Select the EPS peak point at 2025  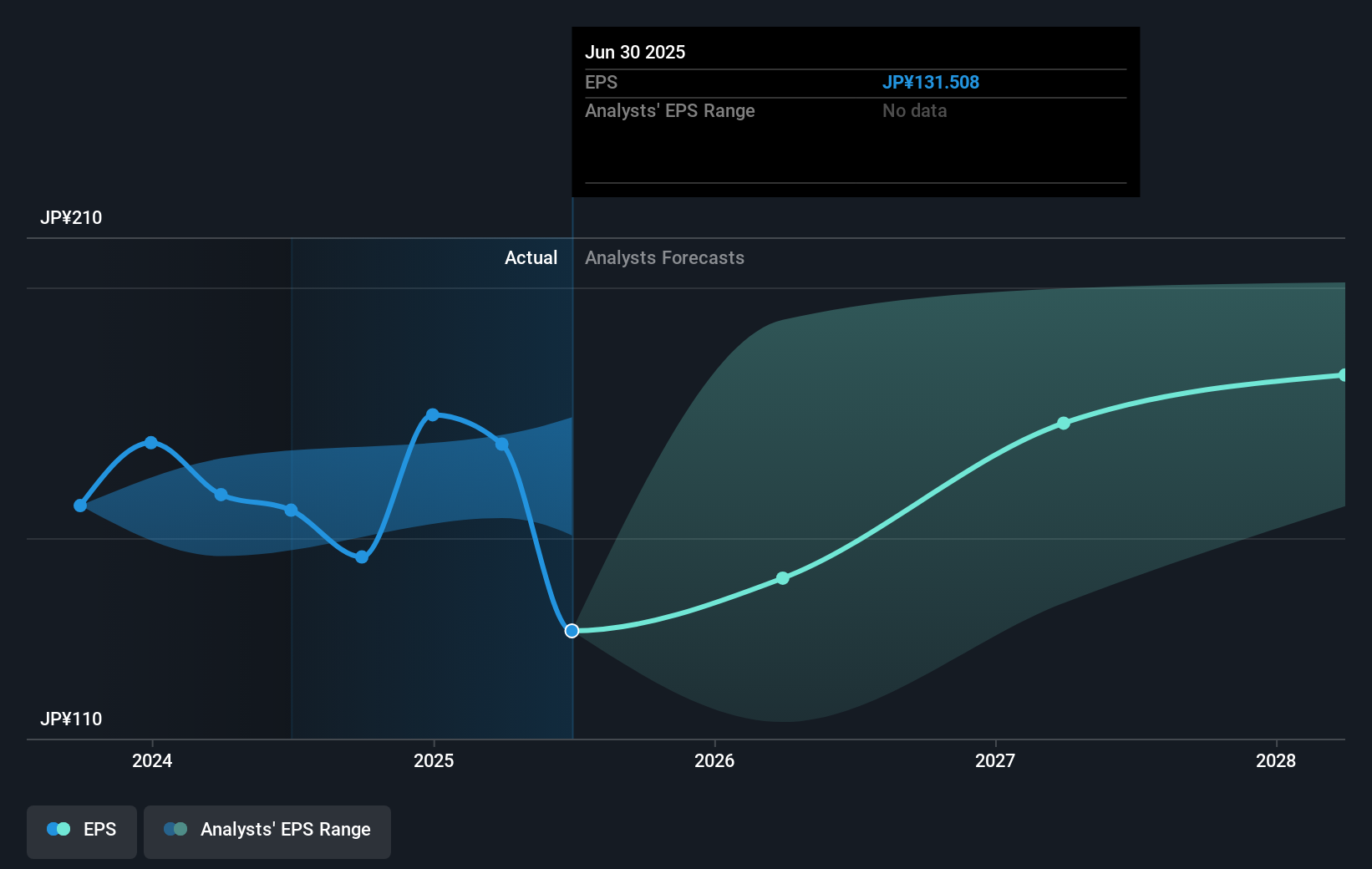point(433,415)
